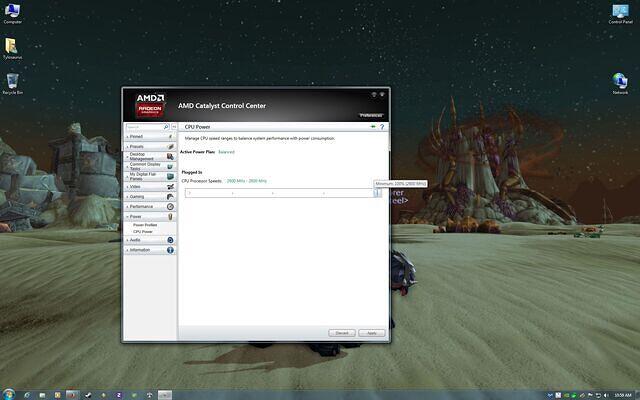This screenshot has width=640, height=400.
Task: Click the green pin-page arrow icon
Action: tap(373, 127)
